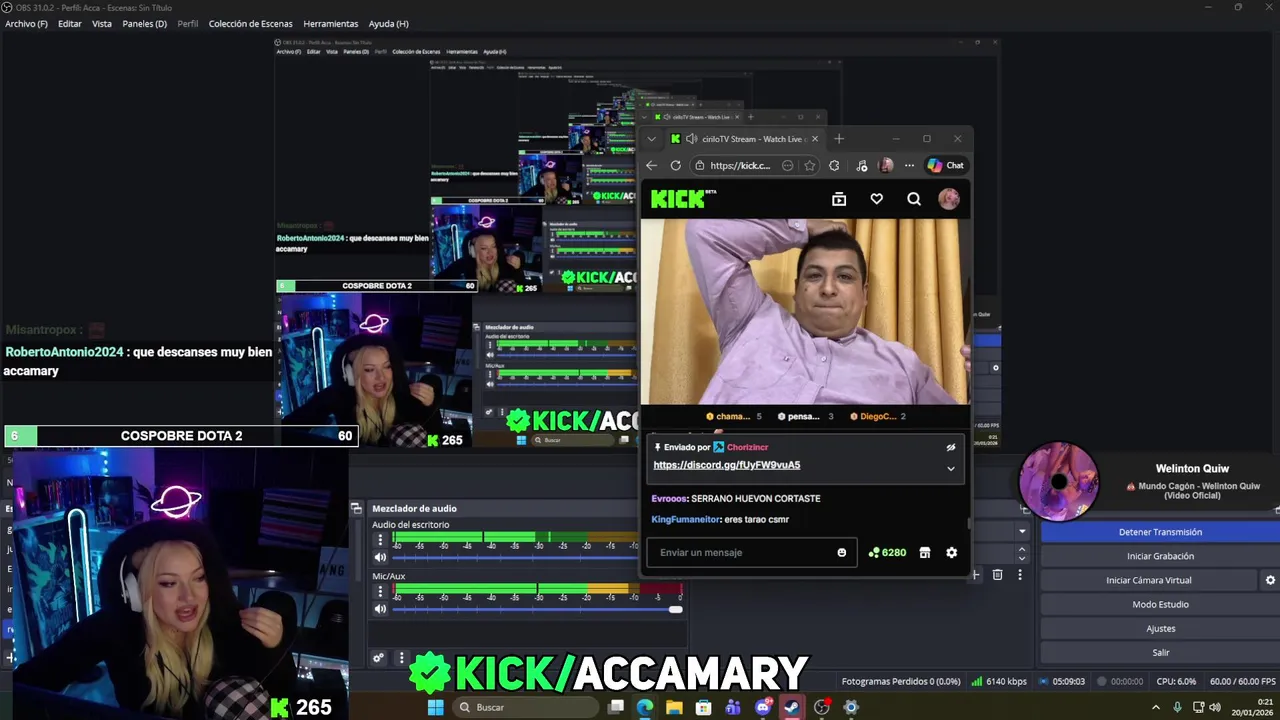The height and width of the screenshot is (720, 1280).
Task: Open the browser media control icon
Action: (862, 165)
